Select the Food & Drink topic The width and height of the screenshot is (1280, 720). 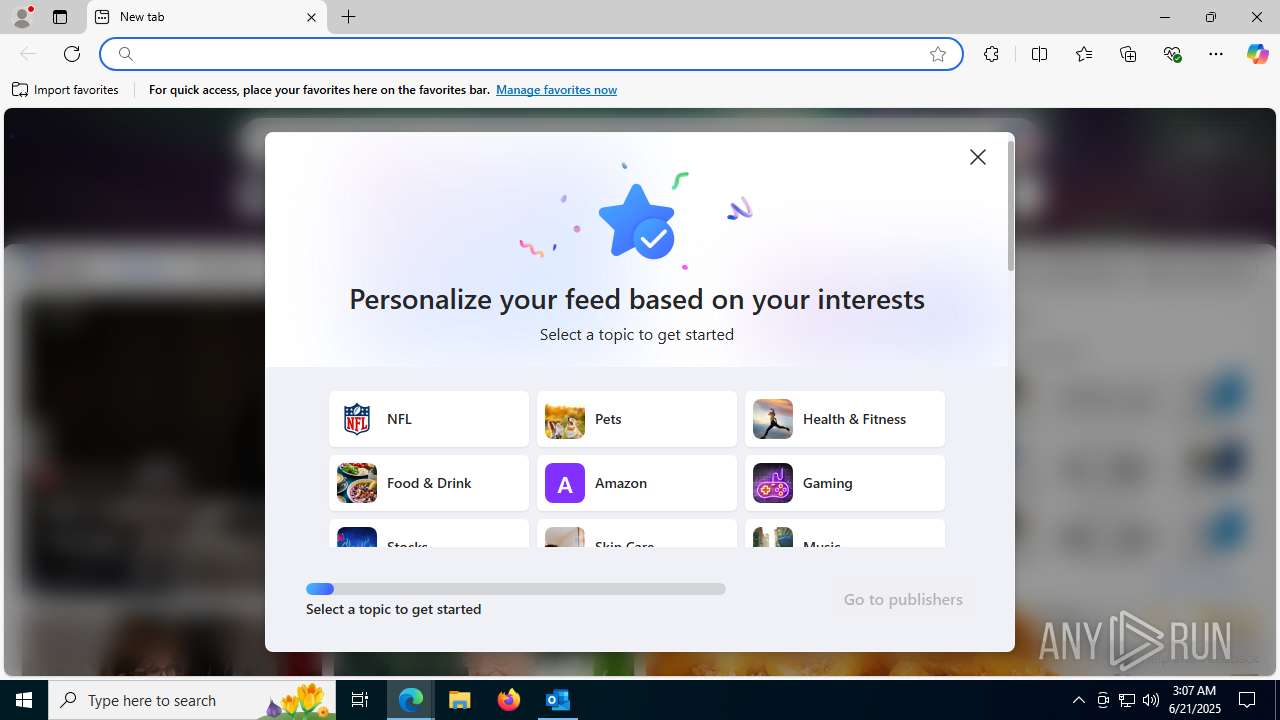pyautogui.click(x=429, y=483)
